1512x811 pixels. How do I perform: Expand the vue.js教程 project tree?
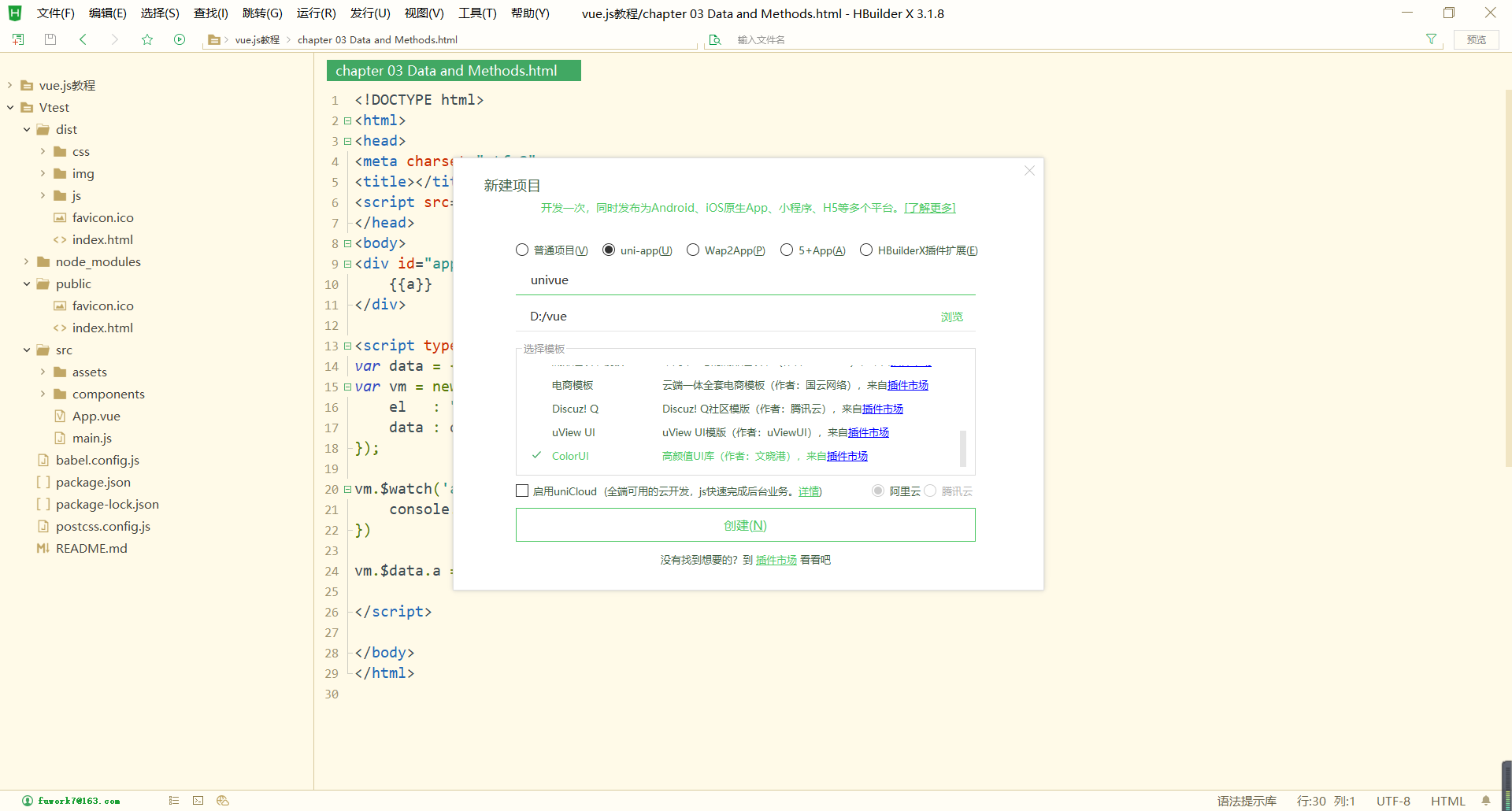pyautogui.click(x=10, y=85)
